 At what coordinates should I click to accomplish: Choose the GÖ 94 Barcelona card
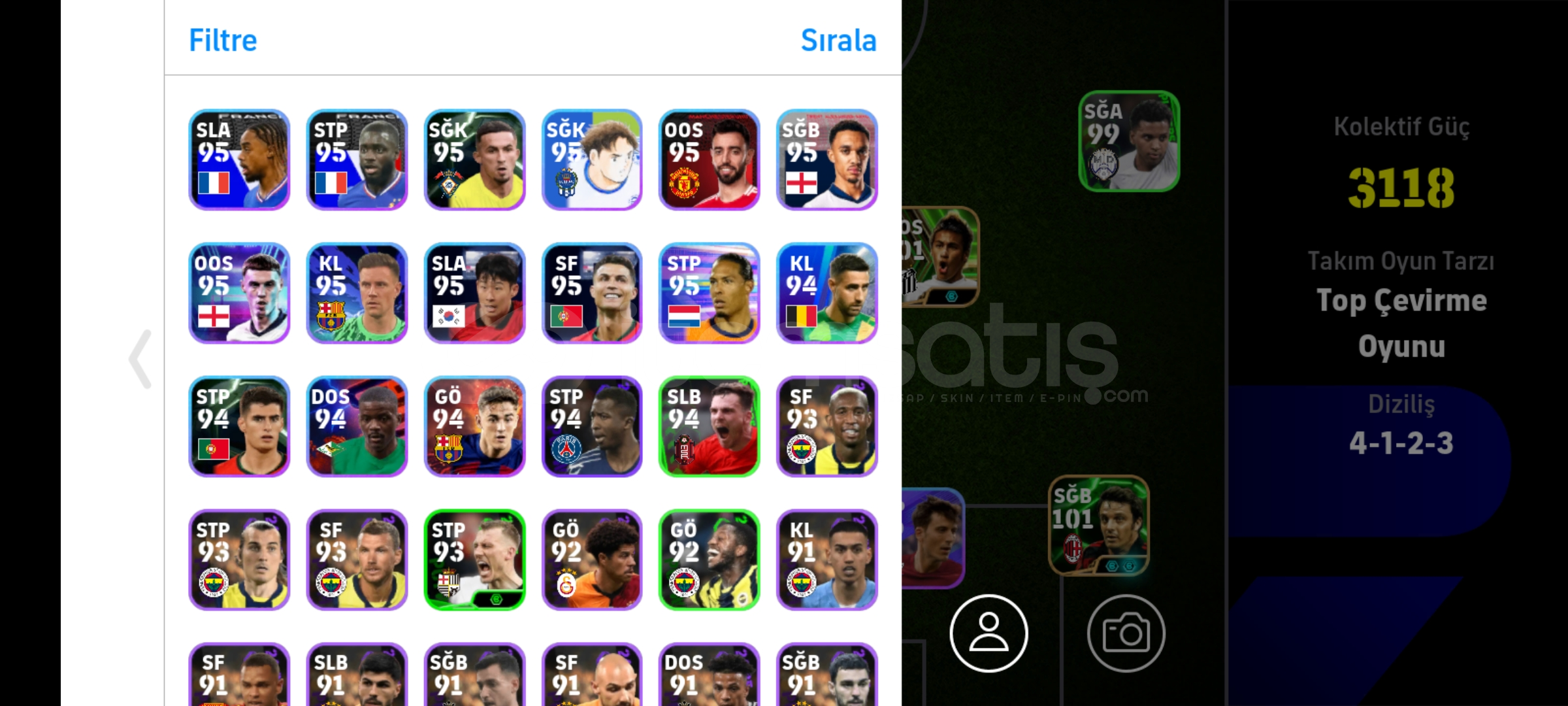click(x=474, y=426)
